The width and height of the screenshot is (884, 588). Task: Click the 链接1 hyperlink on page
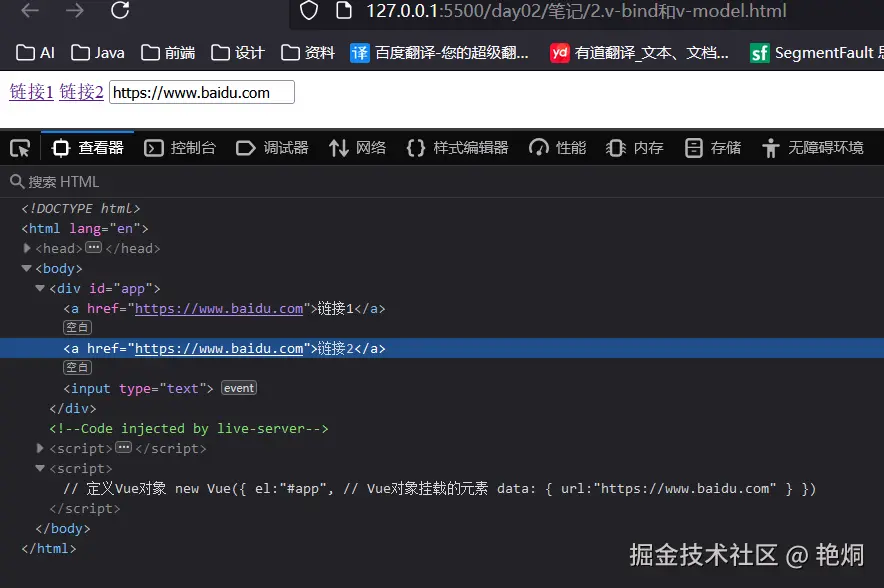point(32,92)
